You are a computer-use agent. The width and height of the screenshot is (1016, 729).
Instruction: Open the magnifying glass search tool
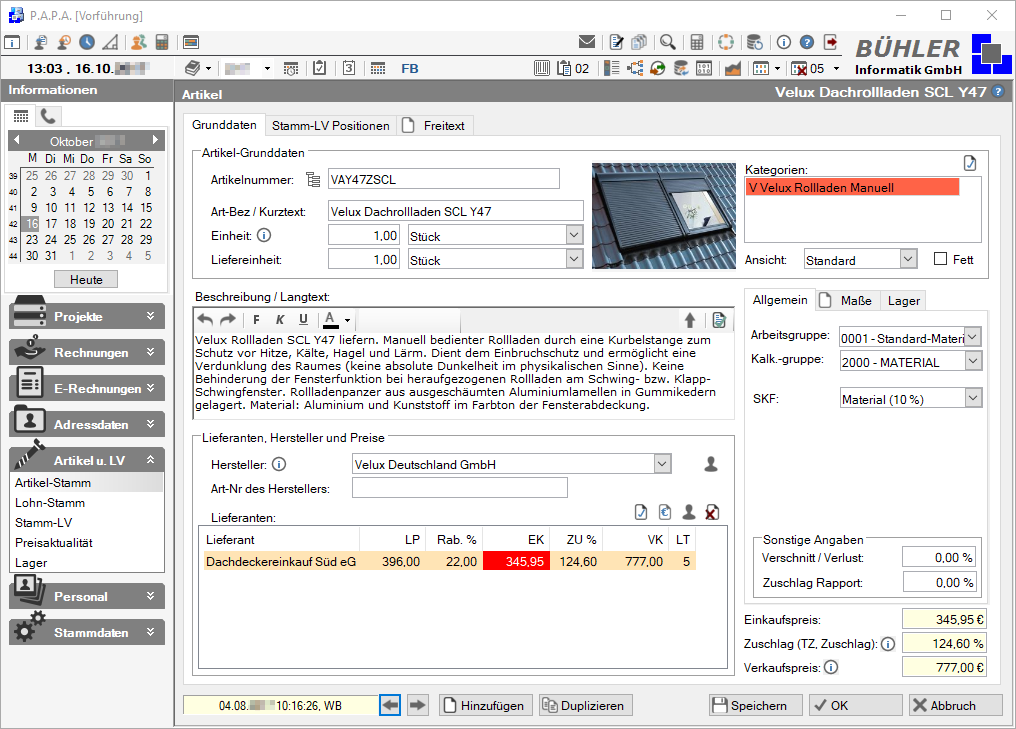tap(667, 42)
